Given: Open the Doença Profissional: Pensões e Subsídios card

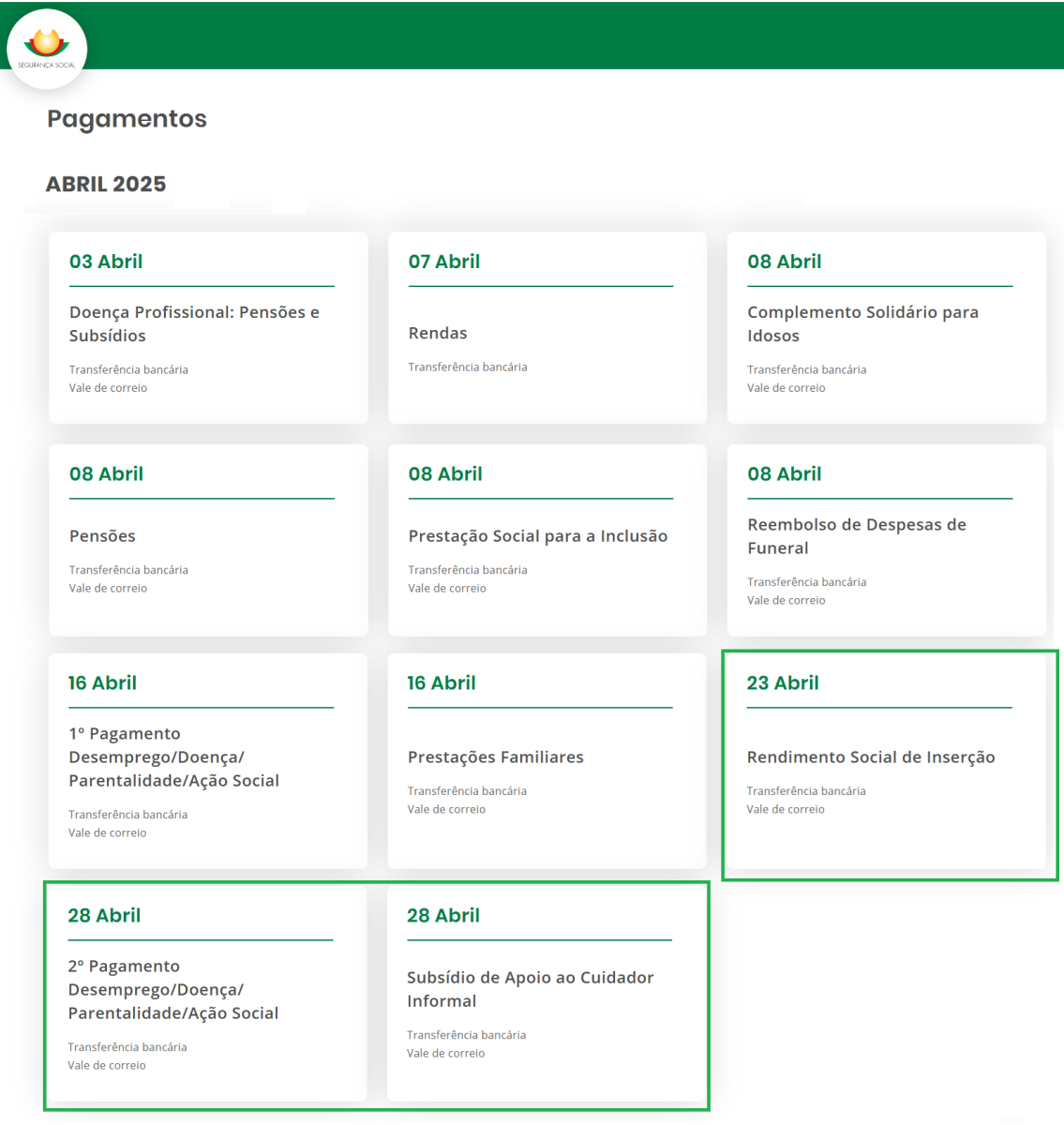Looking at the screenshot, I should coord(208,327).
